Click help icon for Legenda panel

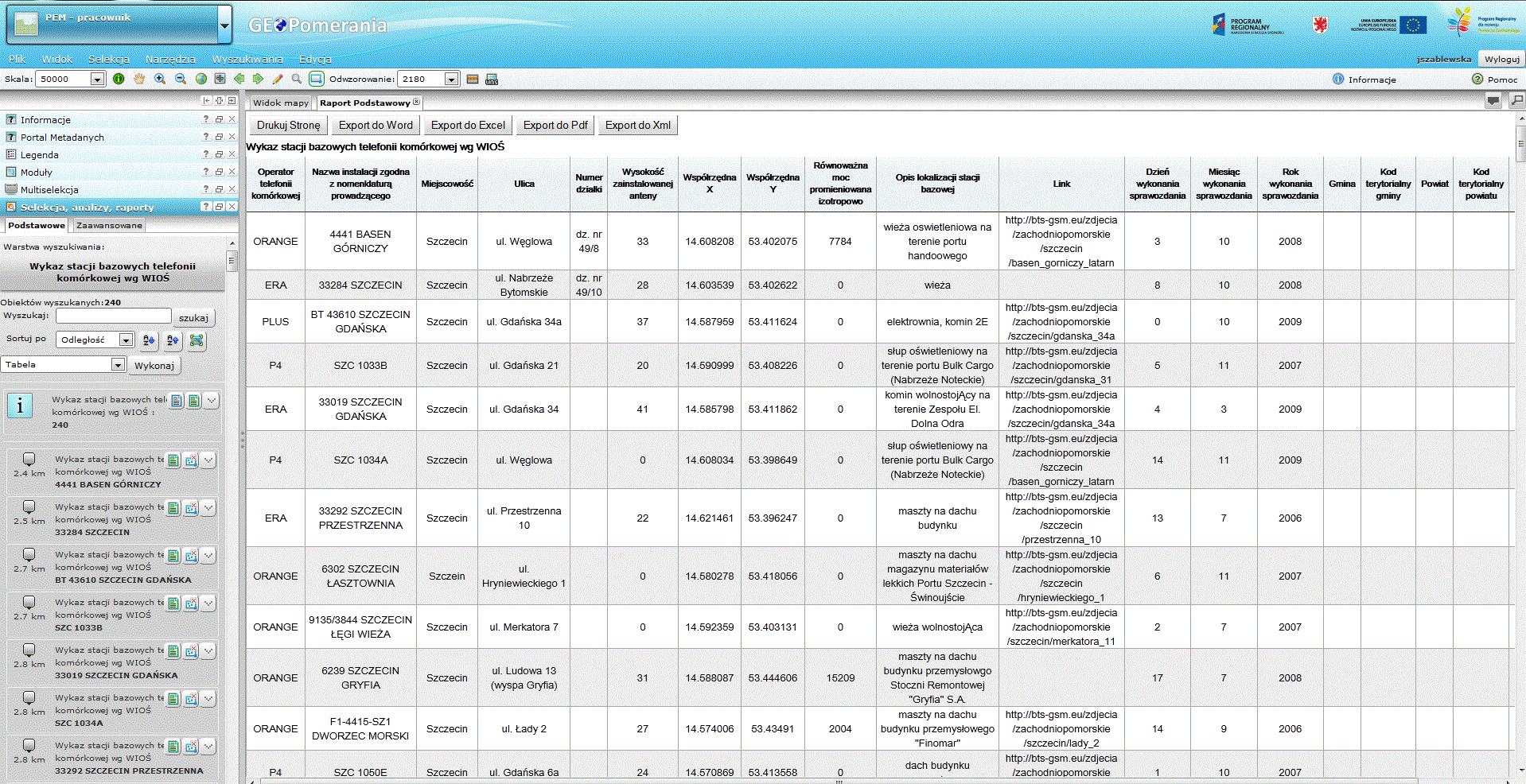click(206, 154)
